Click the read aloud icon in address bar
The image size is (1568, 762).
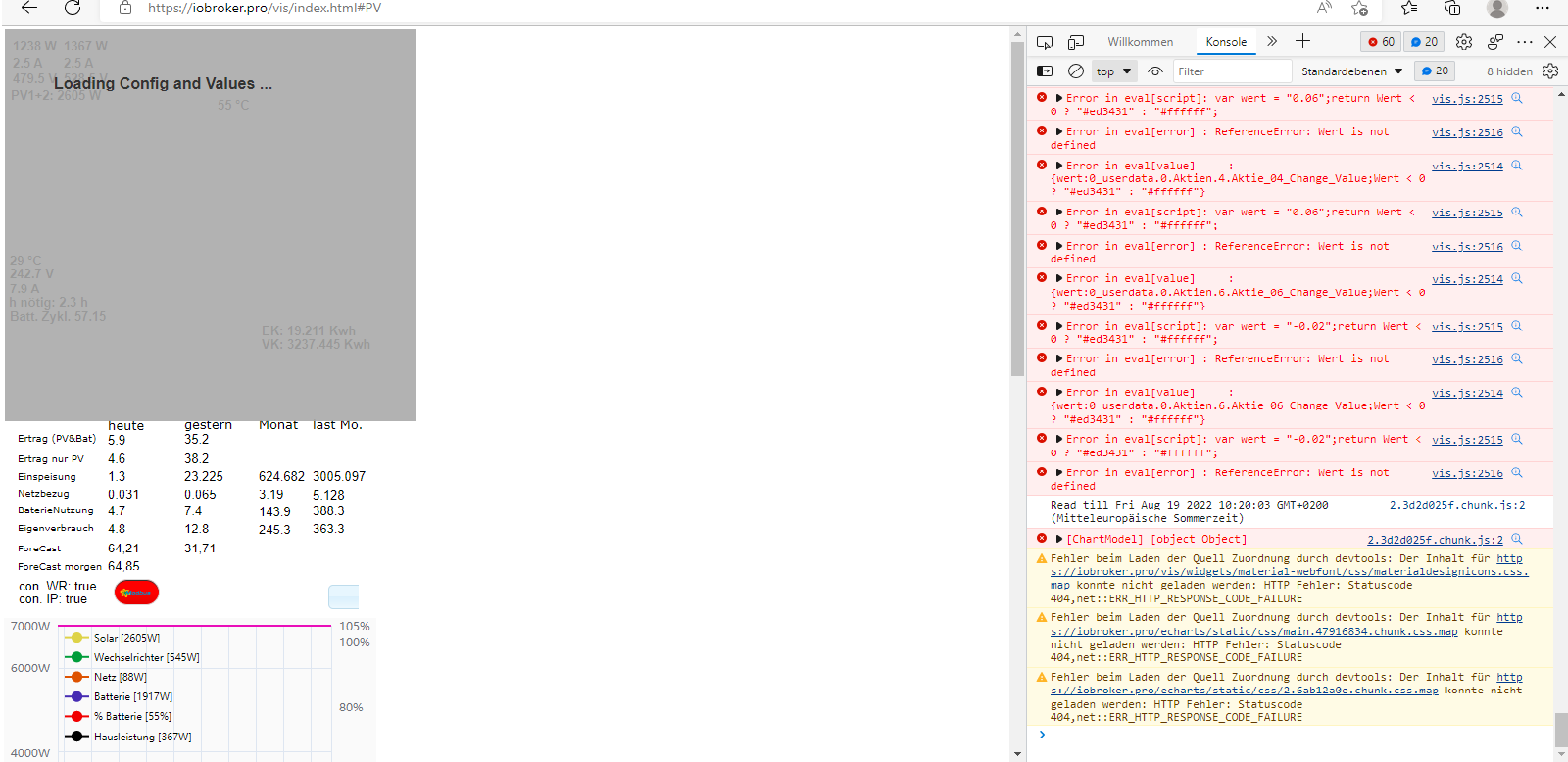(1324, 8)
